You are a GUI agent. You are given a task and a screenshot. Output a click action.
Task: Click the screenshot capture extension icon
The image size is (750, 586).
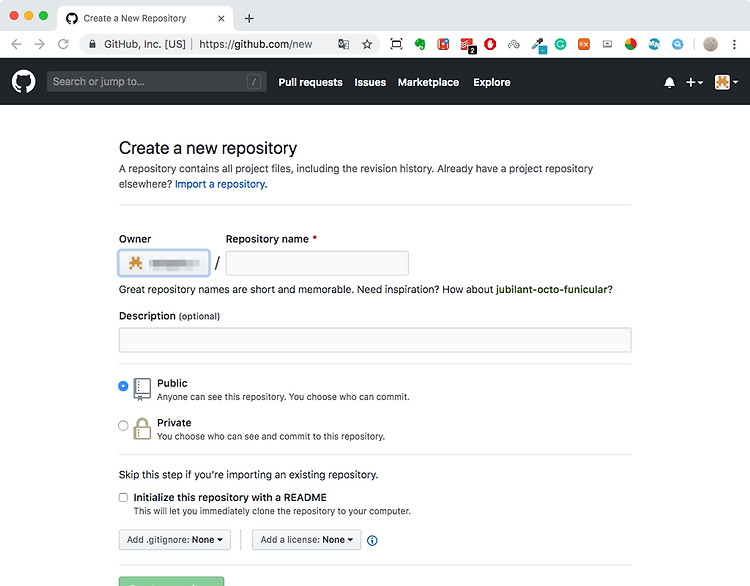[x=396, y=44]
